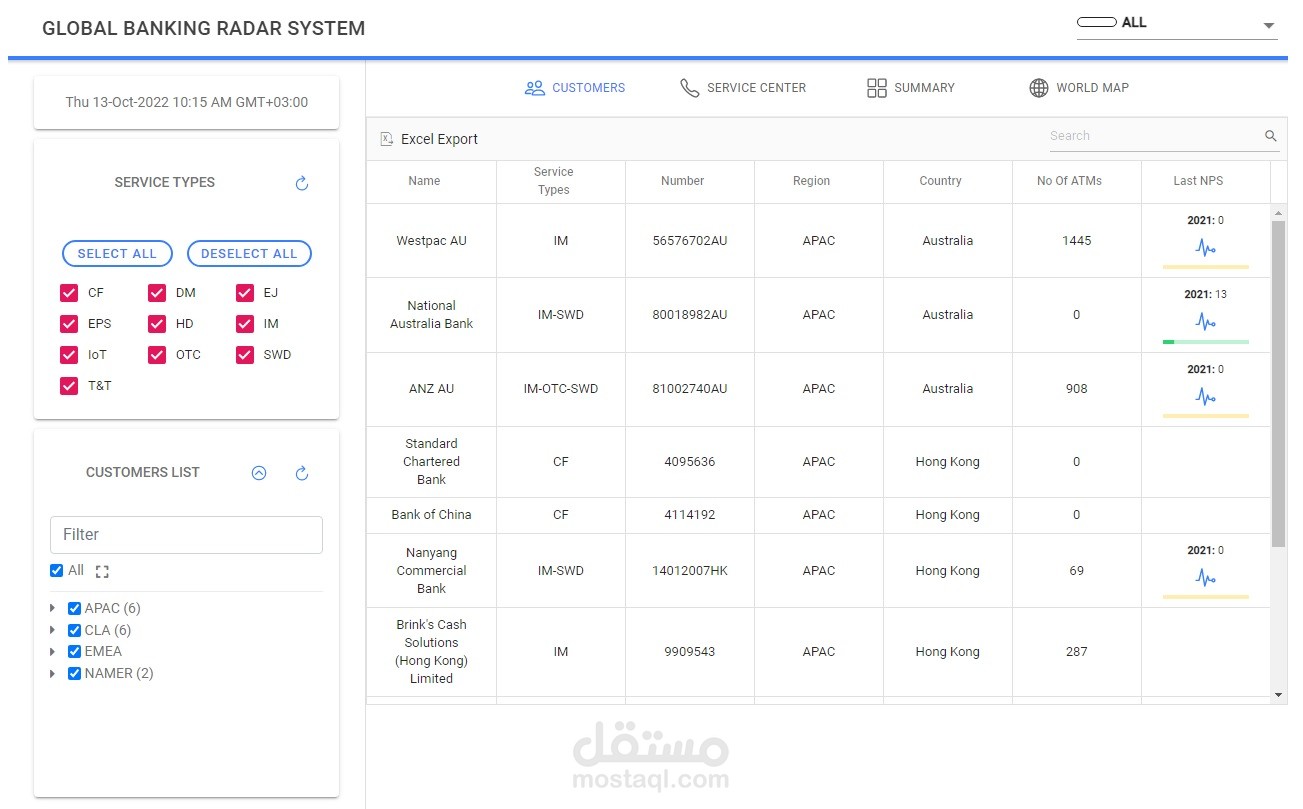Collapse the Customers List using circular chevron icon
Image resolution: width=1303 pixels, height=809 pixels.
[x=259, y=472]
